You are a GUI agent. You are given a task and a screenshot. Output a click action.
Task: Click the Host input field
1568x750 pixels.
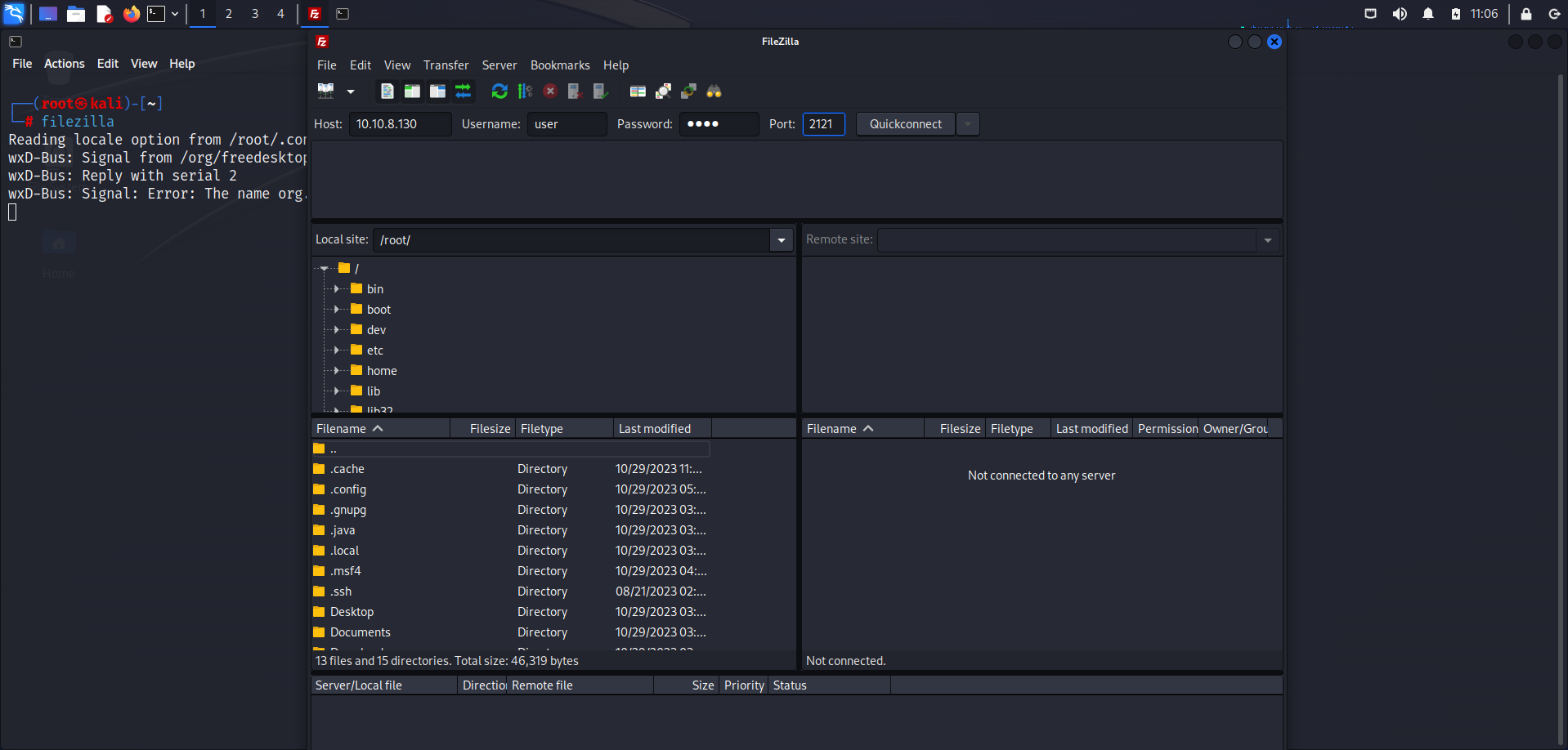[400, 124]
